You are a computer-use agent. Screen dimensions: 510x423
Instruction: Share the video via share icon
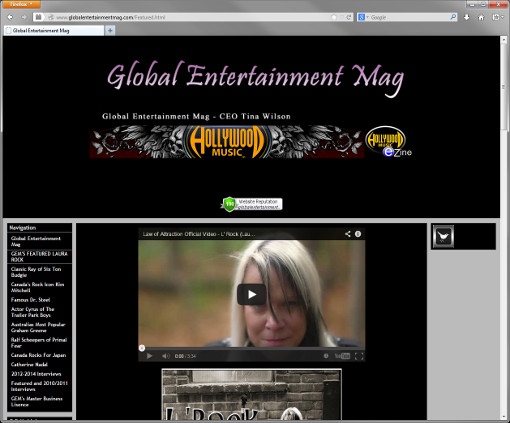click(x=348, y=234)
